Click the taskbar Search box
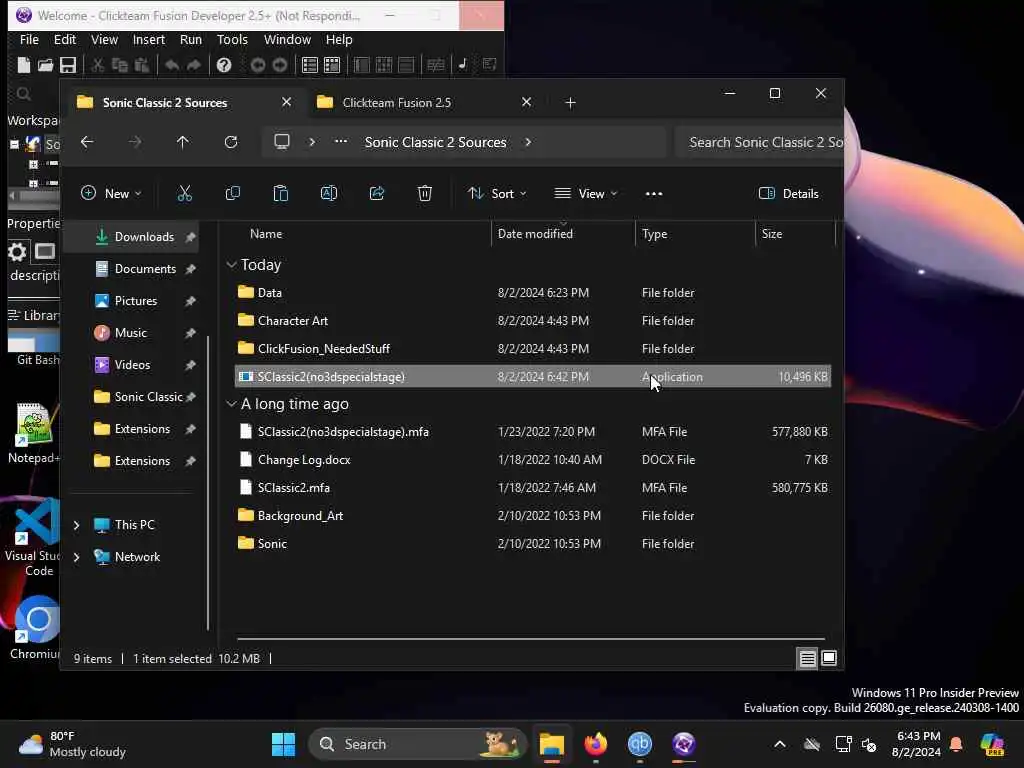Viewport: 1024px width, 768px height. [x=417, y=744]
